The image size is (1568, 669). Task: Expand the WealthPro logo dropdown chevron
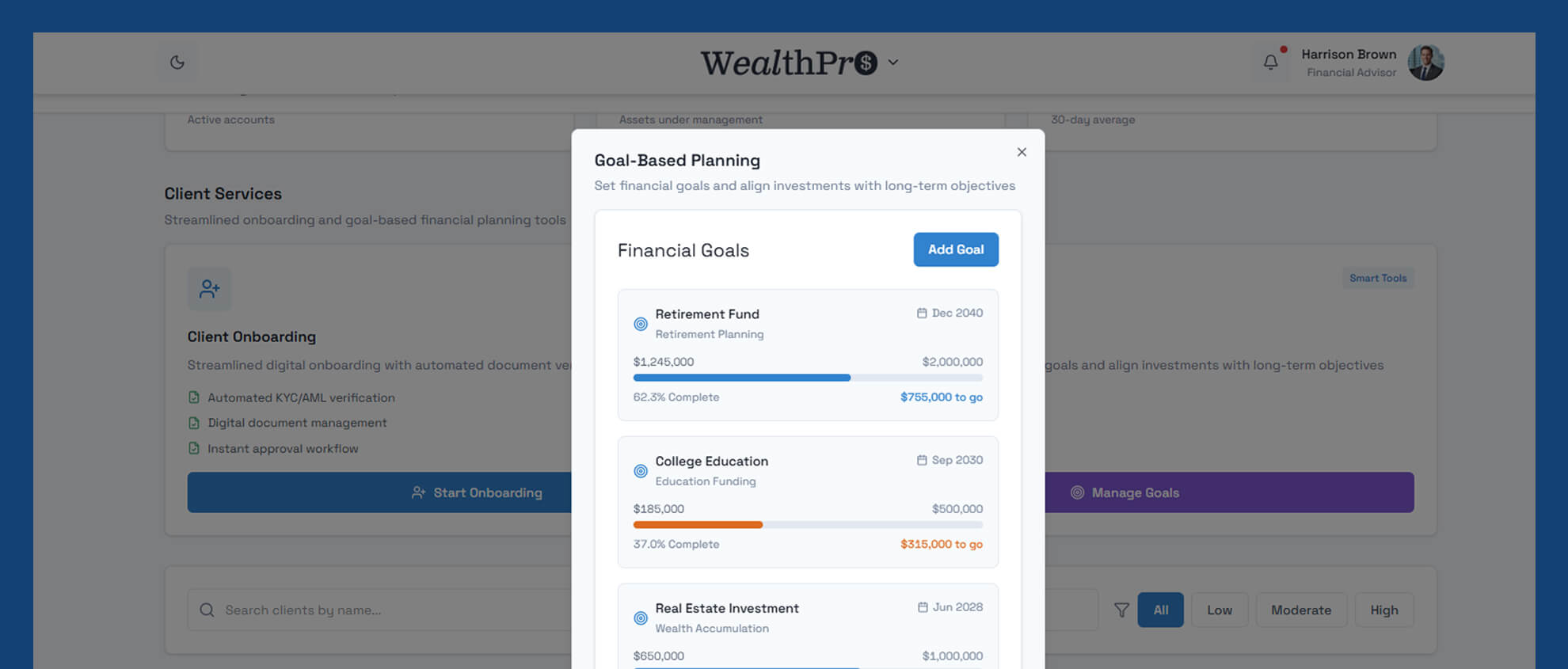coord(893,63)
